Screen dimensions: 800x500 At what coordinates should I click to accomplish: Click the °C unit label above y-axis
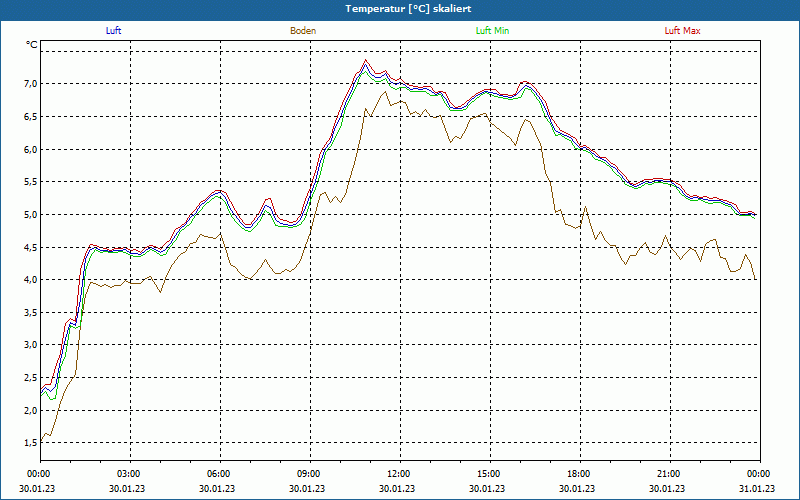click(32, 45)
